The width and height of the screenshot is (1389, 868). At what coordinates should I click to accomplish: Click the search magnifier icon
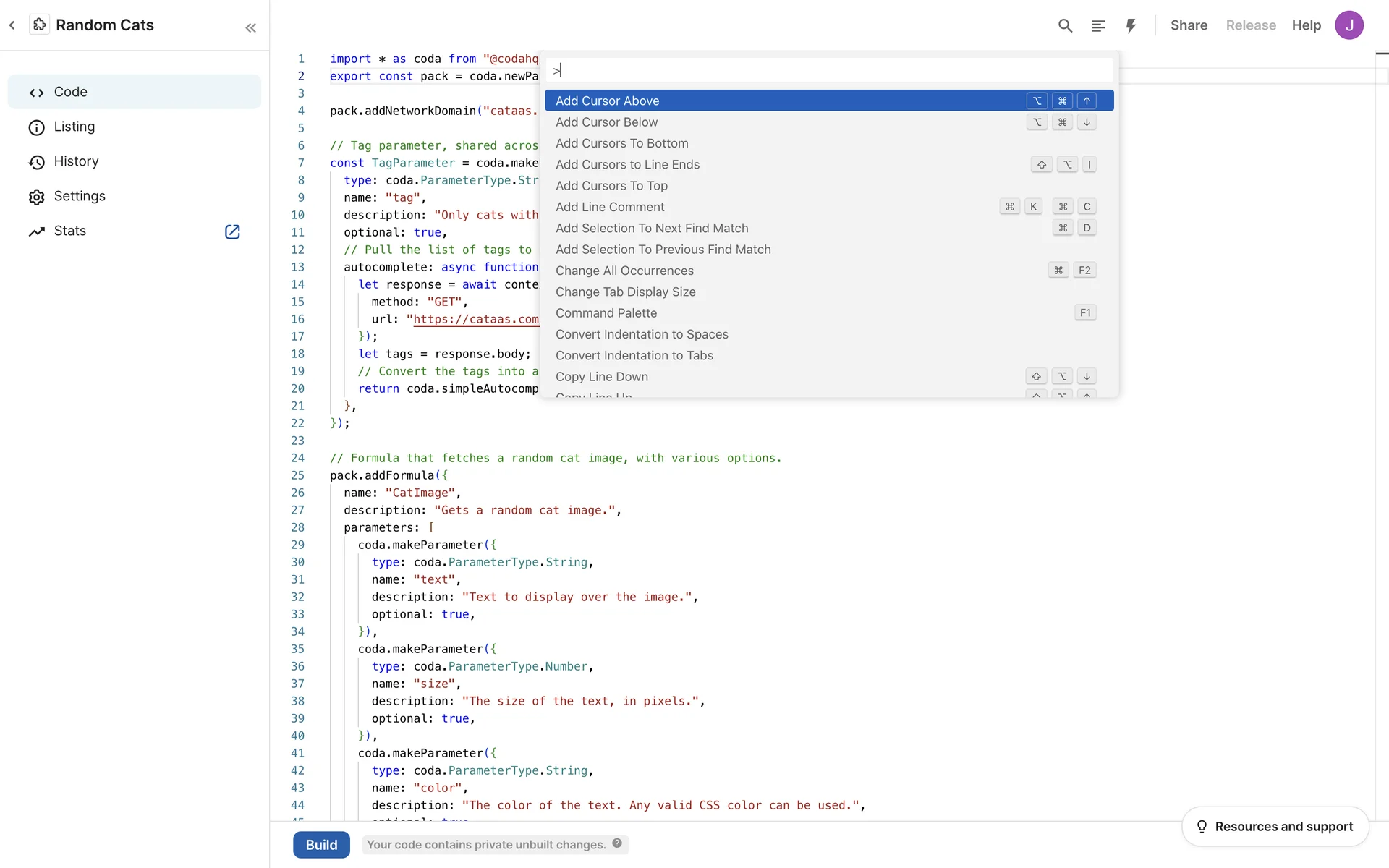pos(1065,26)
